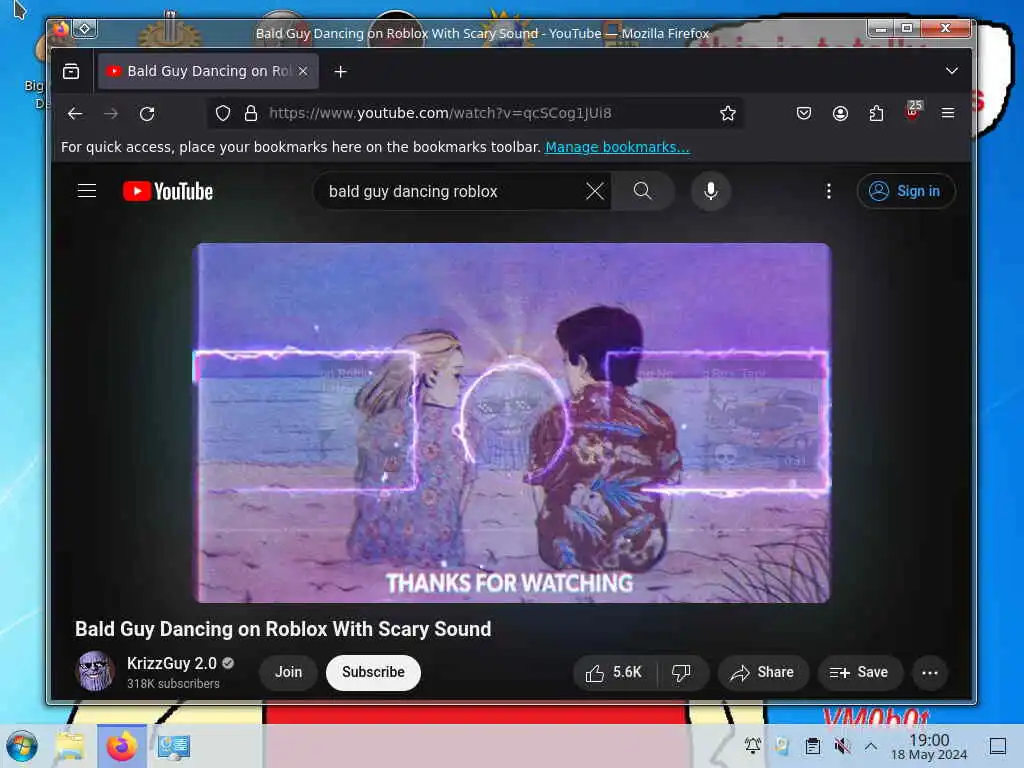Open notifications bell in system tray

click(x=752, y=746)
